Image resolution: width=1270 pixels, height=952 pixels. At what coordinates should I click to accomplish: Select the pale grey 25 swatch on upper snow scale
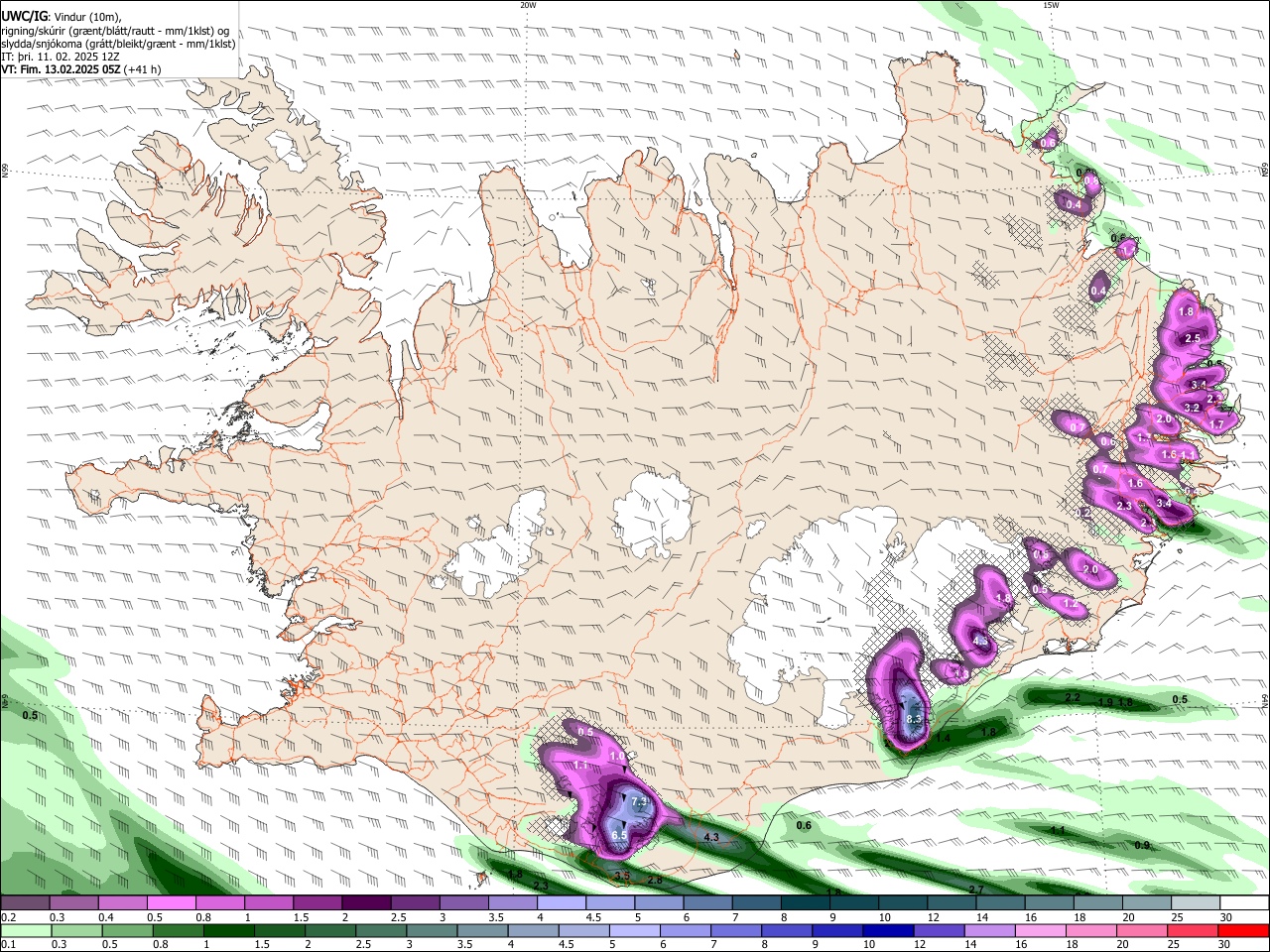pyautogui.click(x=1196, y=902)
